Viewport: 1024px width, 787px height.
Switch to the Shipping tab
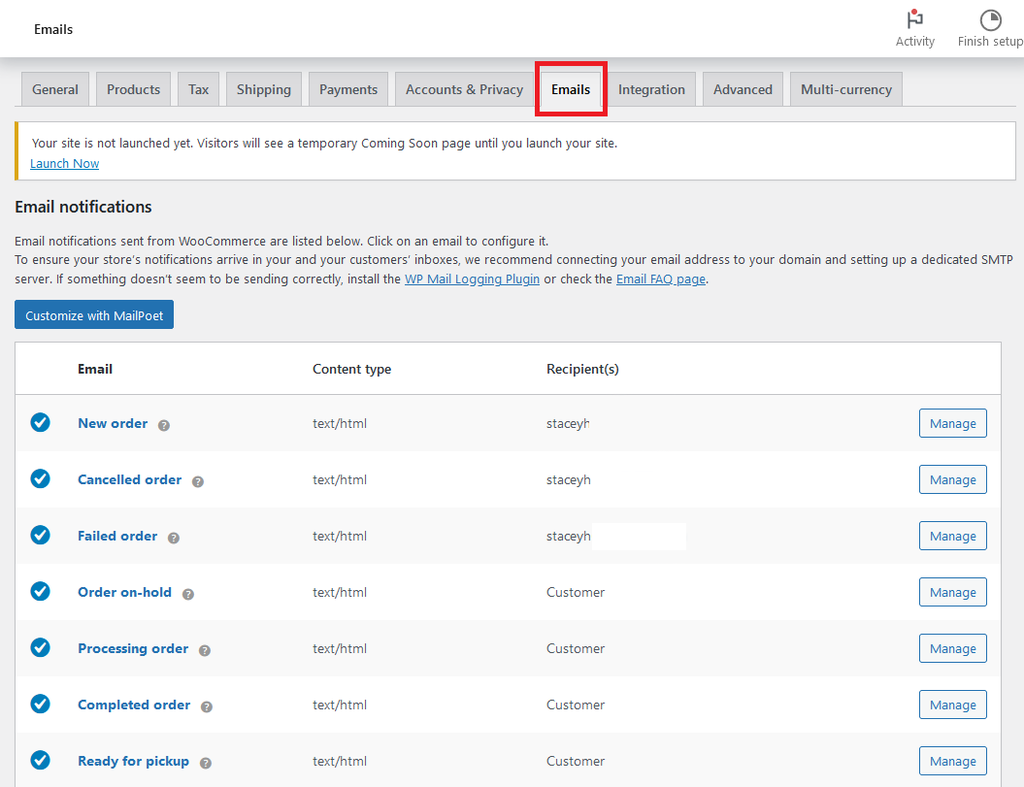pyautogui.click(x=264, y=89)
